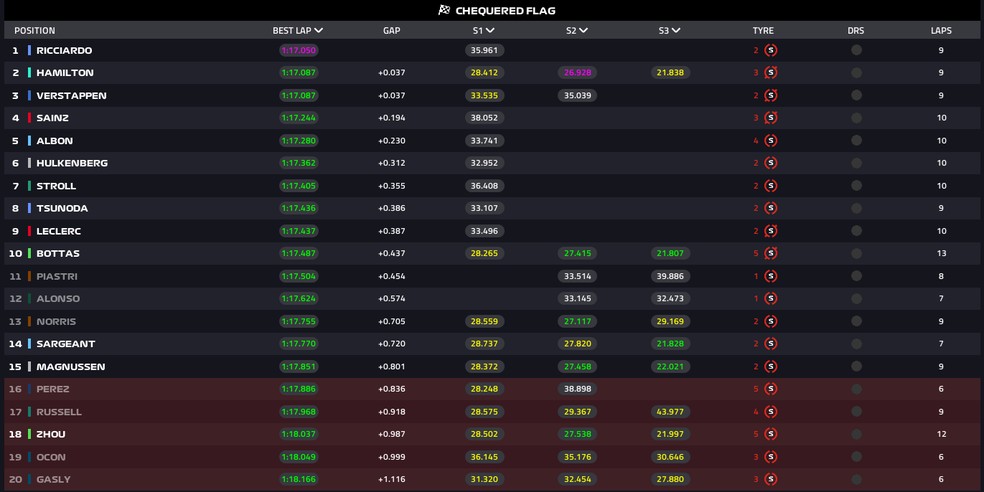Click the POSITION column header
Image resolution: width=984 pixels, height=492 pixels.
(35, 30)
